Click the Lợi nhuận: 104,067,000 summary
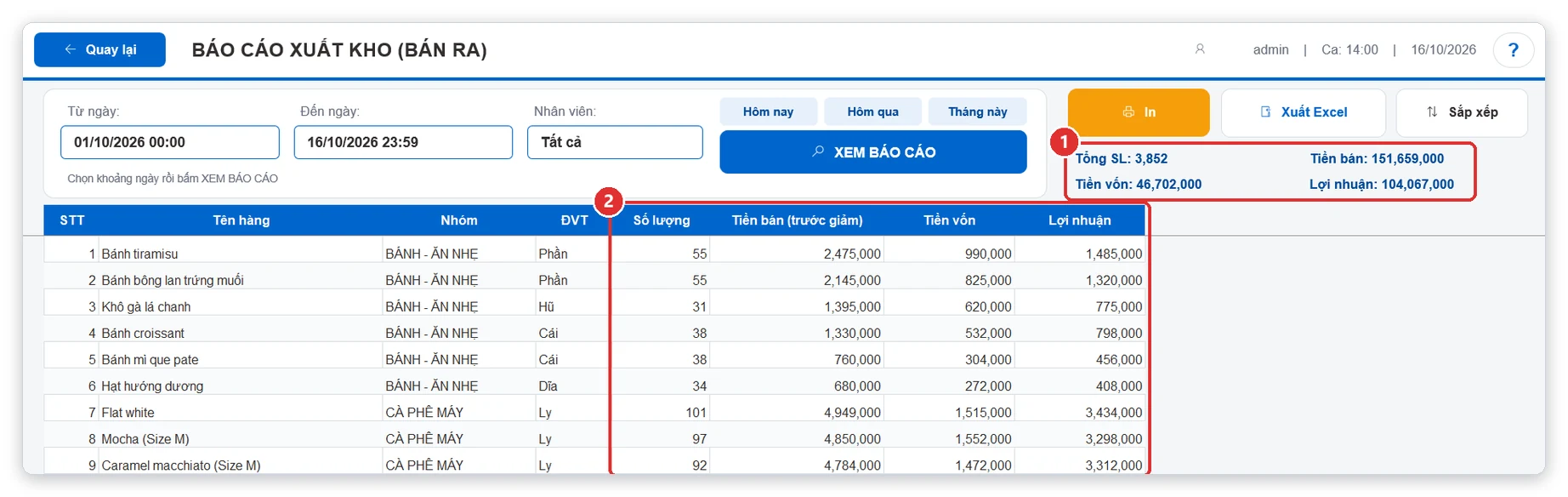The image size is (1568, 497). click(x=1382, y=184)
